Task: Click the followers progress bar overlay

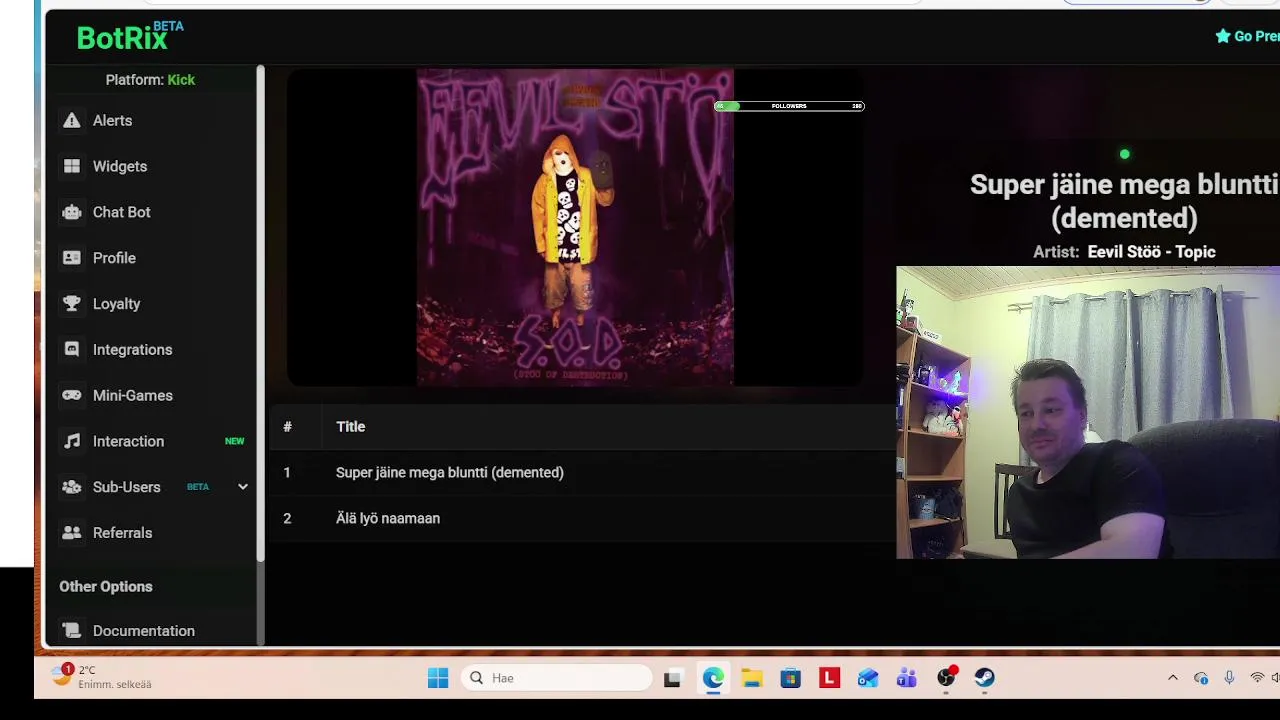Action: coord(789,106)
